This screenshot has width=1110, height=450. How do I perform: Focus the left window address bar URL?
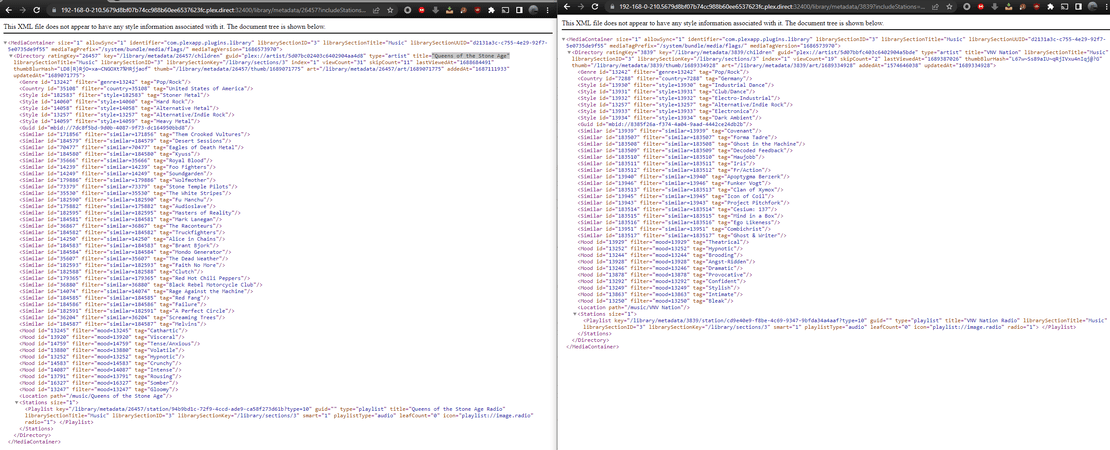(x=213, y=10)
